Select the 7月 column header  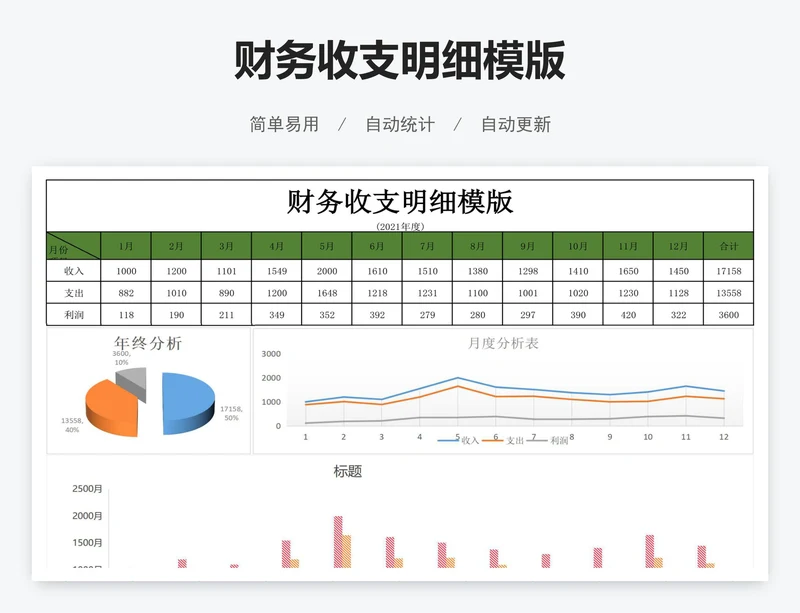[427, 246]
